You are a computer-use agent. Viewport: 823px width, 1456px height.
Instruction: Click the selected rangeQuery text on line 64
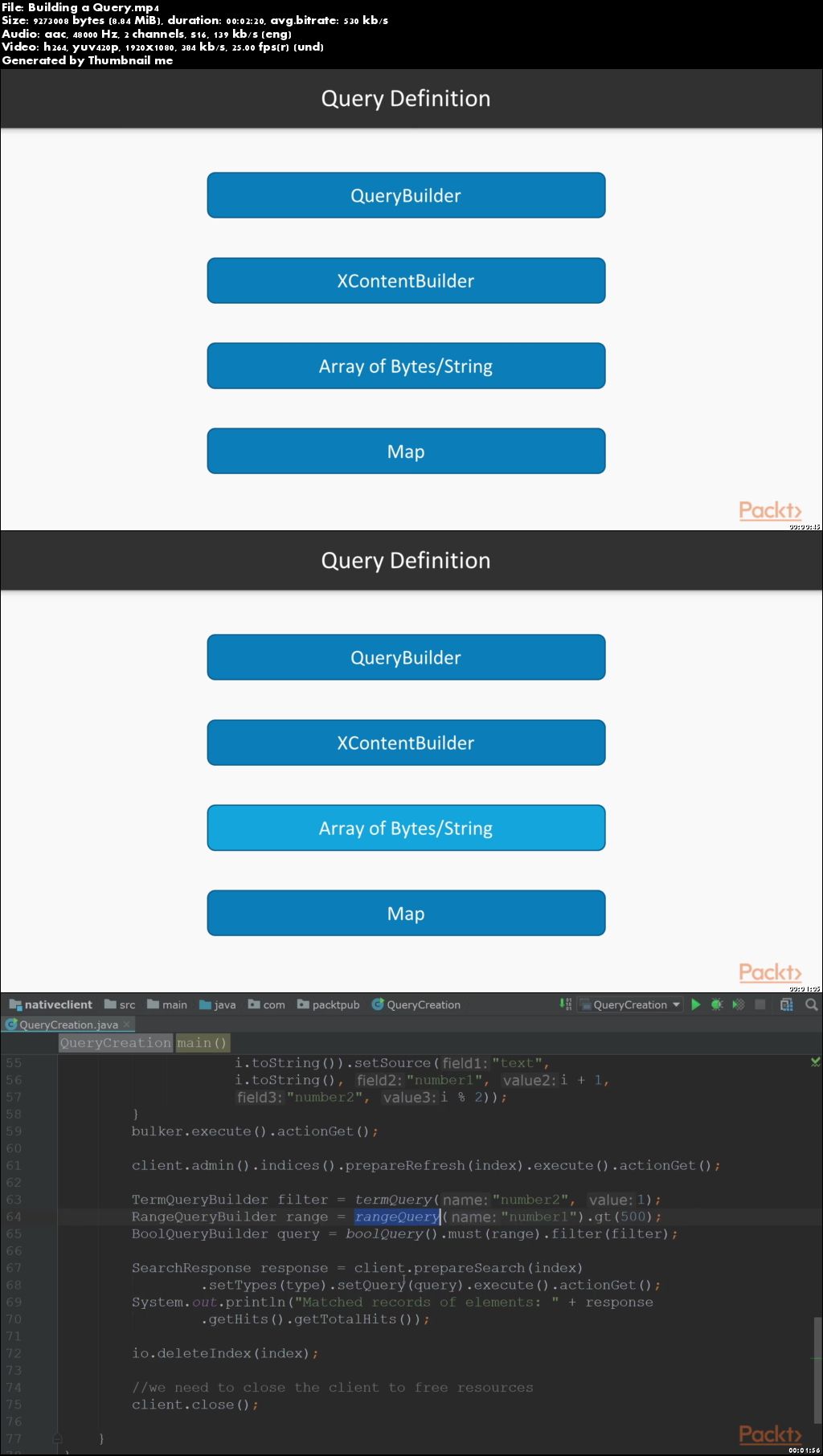397,1217
